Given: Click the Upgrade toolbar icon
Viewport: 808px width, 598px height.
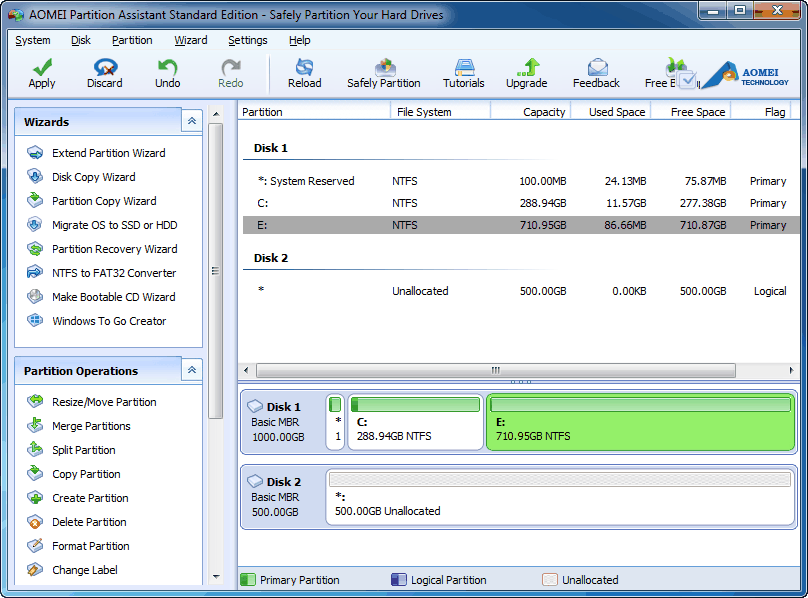Looking at the screenshot, I should [x=526, y=71].
